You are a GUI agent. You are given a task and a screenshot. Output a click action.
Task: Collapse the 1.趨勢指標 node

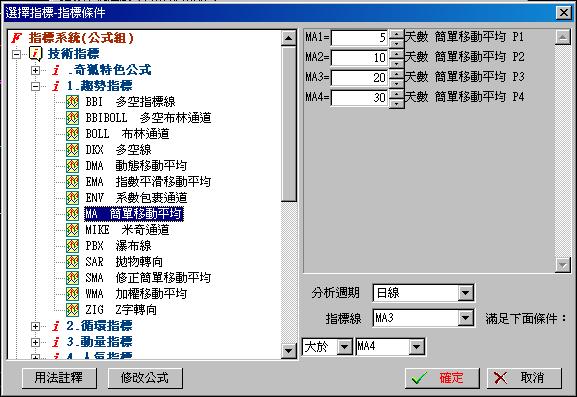coord(35,86)
